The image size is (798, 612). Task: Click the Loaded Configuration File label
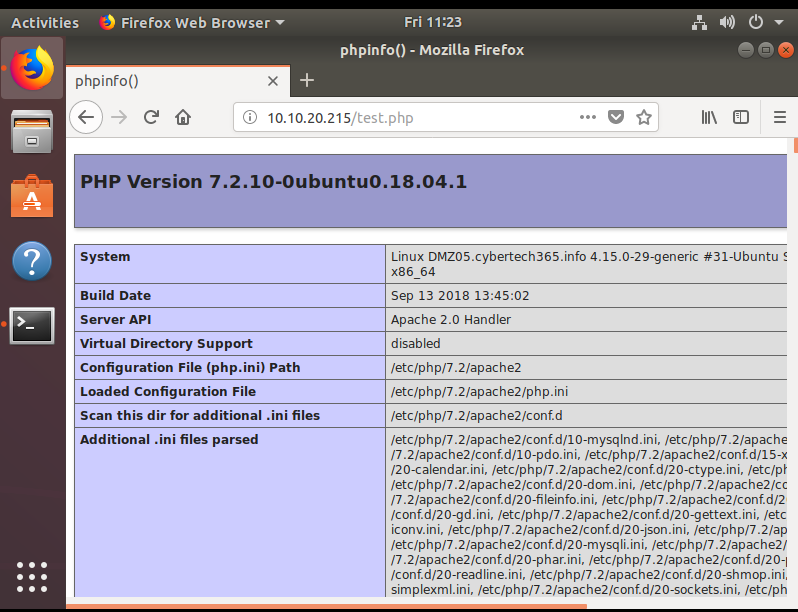168,391
